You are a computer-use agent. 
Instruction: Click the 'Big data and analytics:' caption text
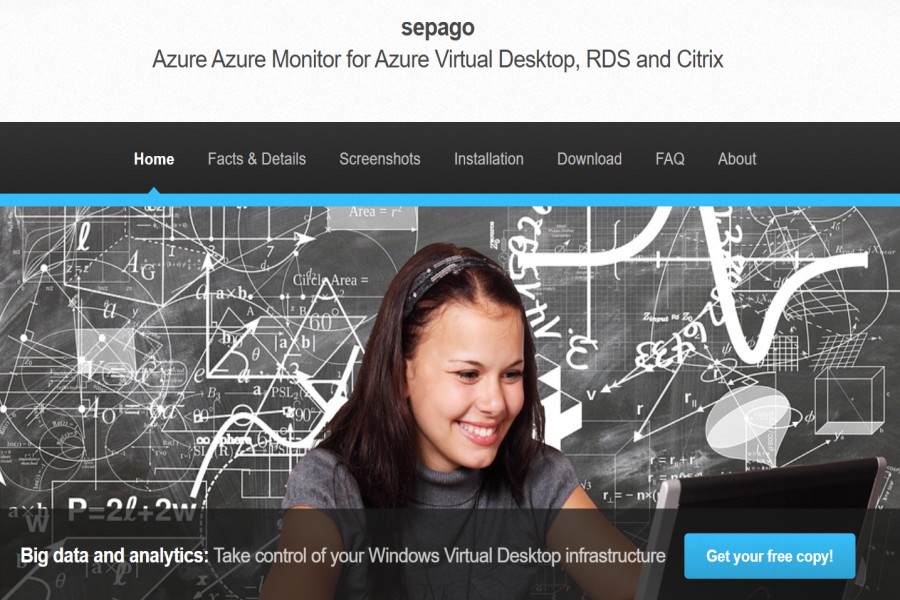pyautogui.click(x=114, y=555)
